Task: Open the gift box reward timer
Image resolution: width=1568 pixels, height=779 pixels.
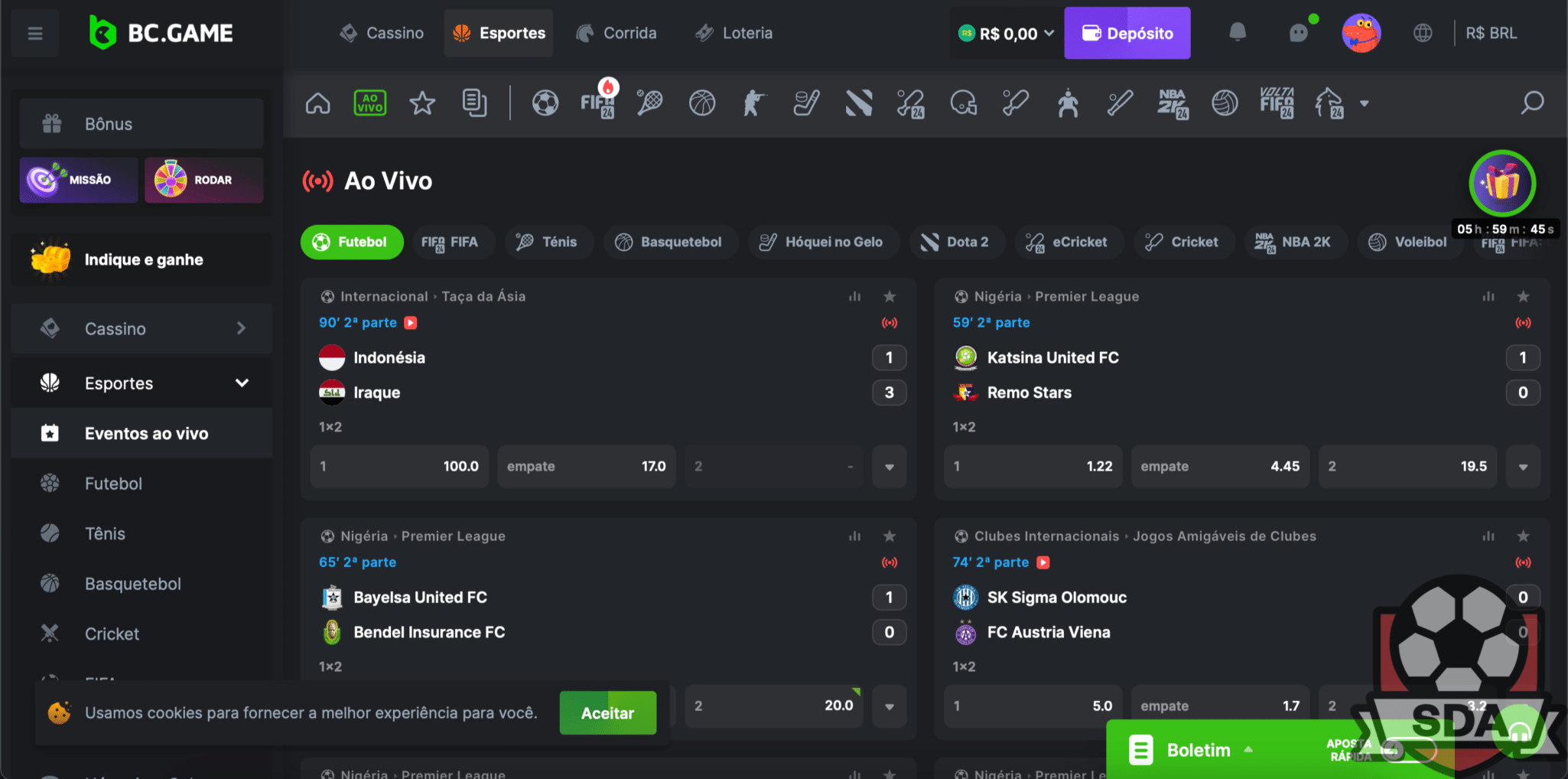Action: 1502,184
